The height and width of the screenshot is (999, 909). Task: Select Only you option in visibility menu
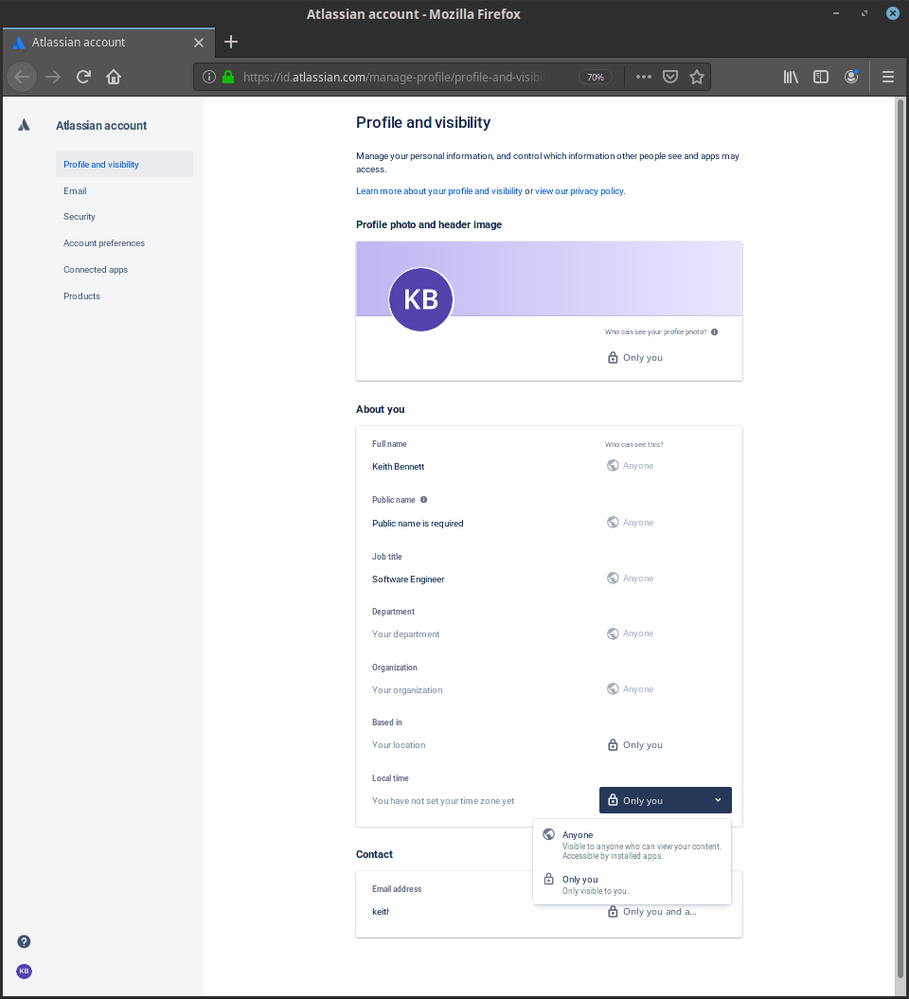pyautogui.click(x=632, y=885)
